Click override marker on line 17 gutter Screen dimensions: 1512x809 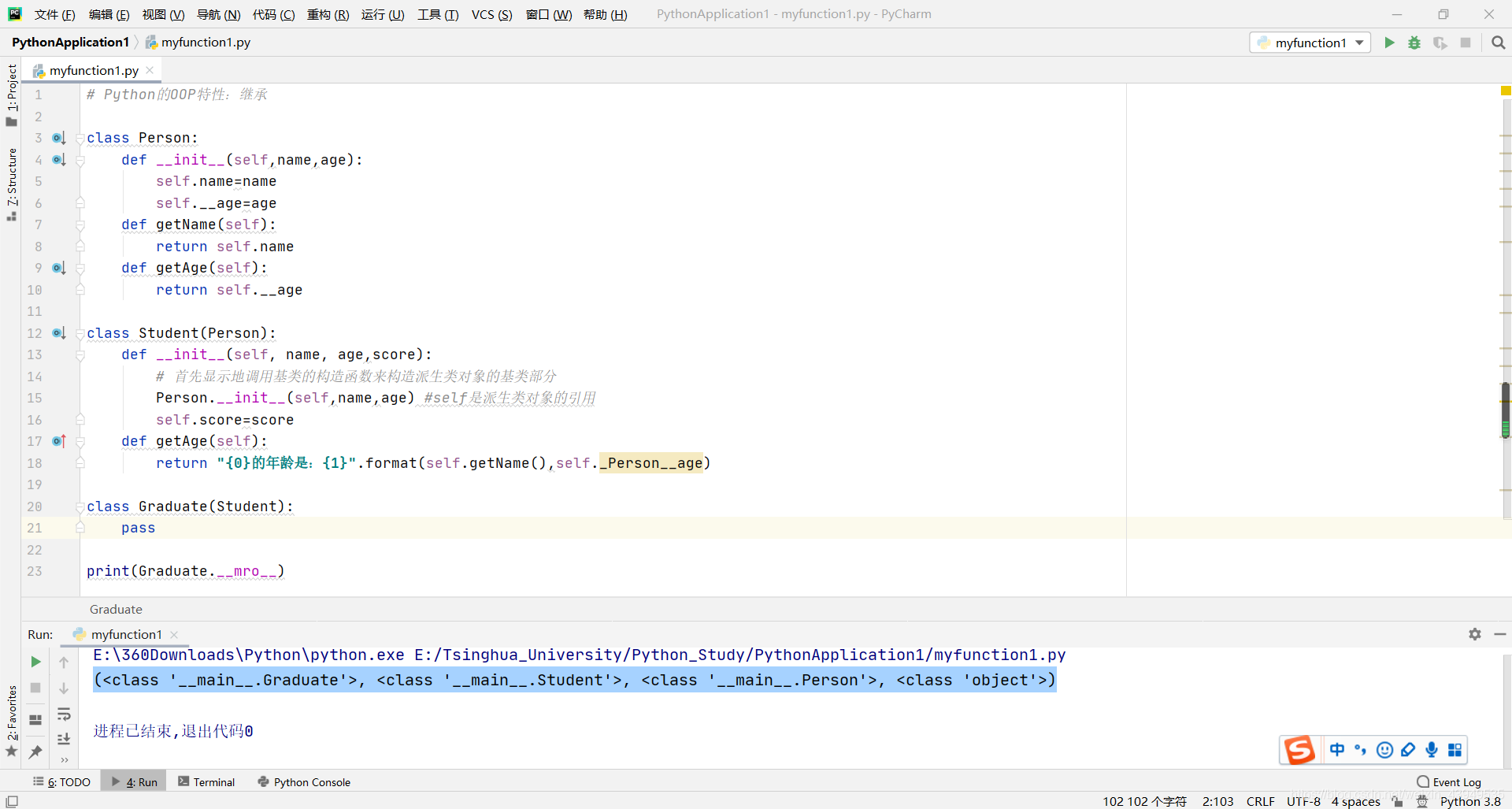point(59,441)
